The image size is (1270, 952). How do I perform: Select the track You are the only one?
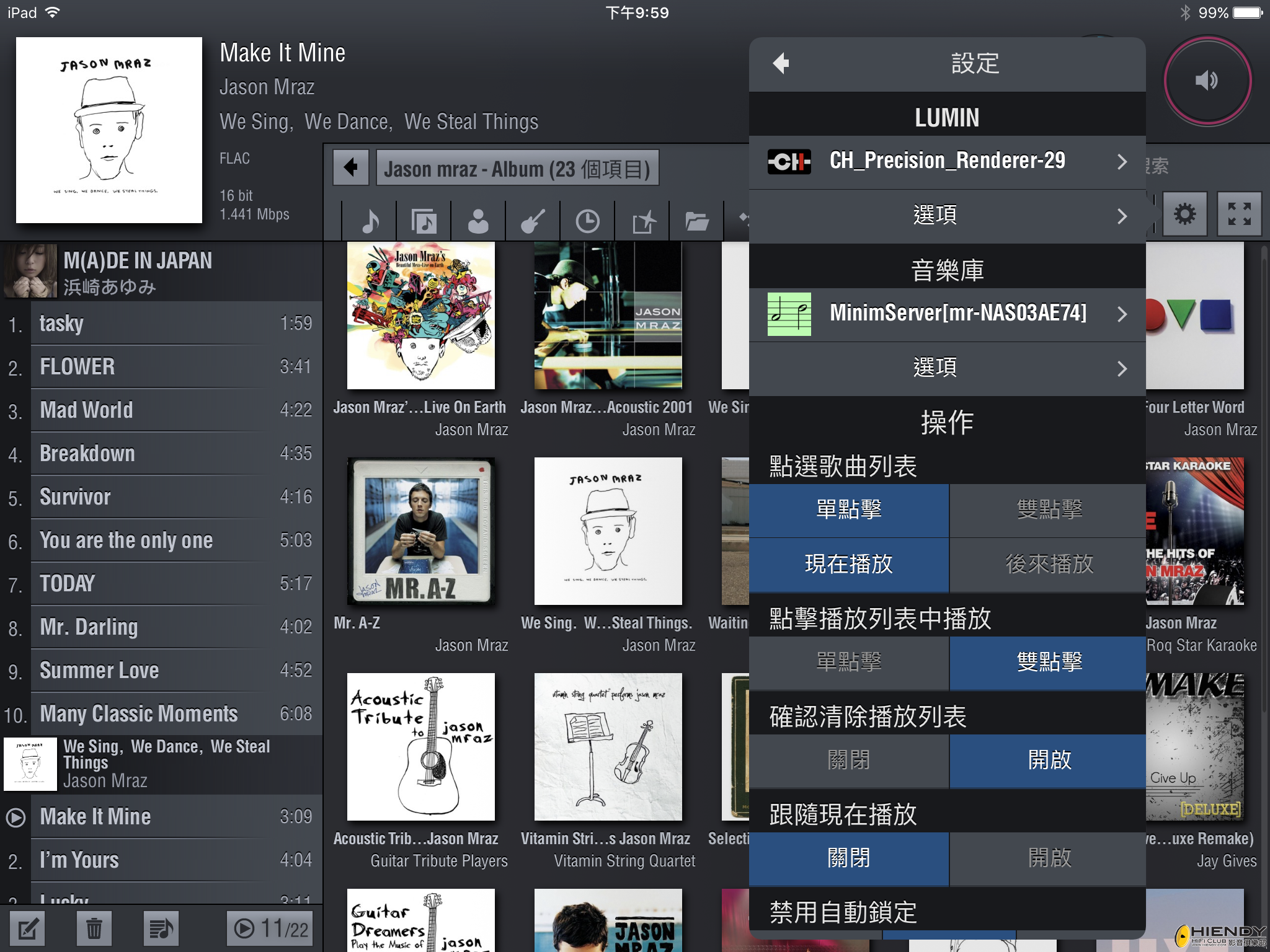click(x=161, y=540)
